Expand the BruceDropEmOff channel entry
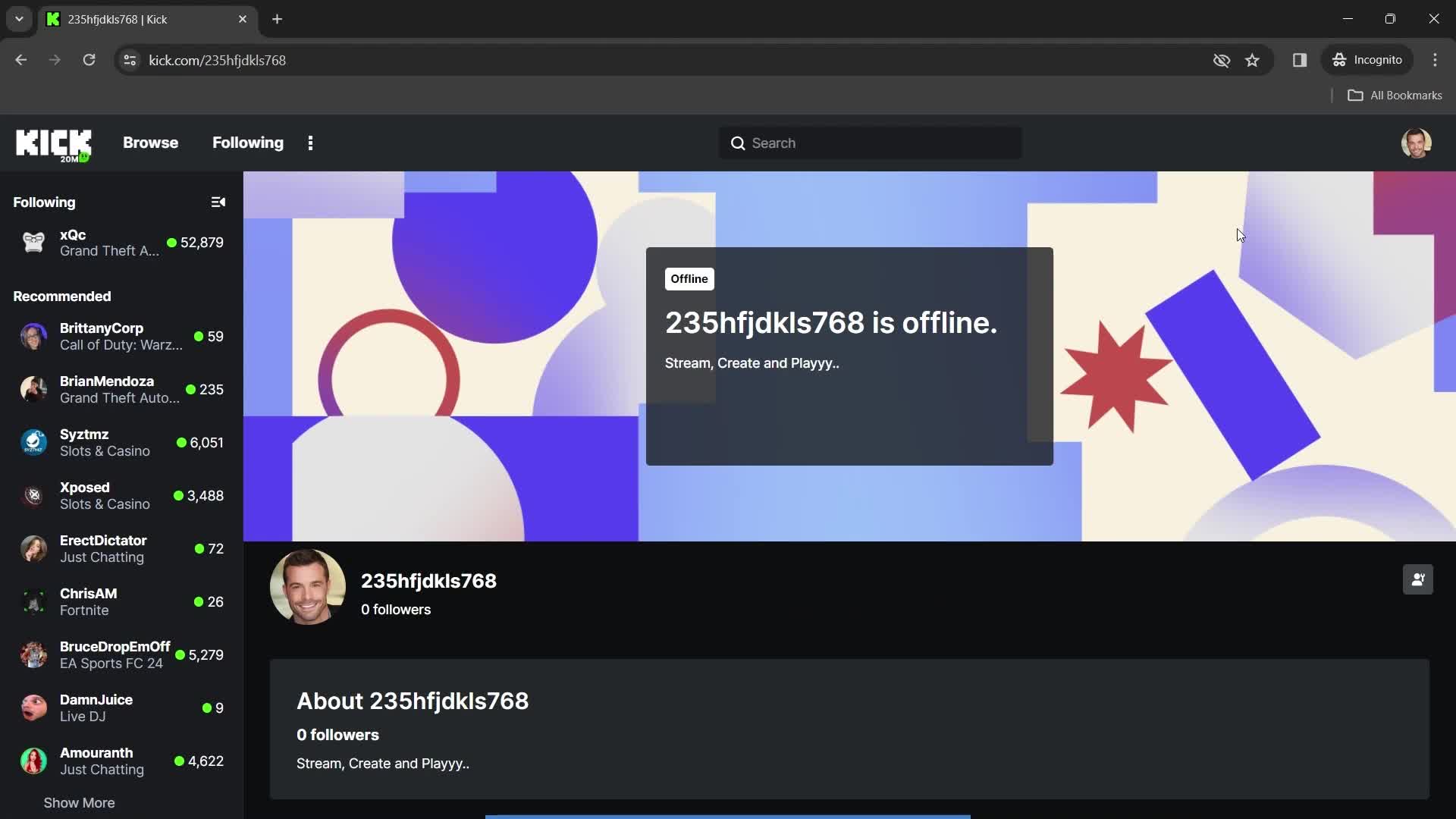This screenshot has height=819, width=1456. pyautogui.click(x=120, y=654)
